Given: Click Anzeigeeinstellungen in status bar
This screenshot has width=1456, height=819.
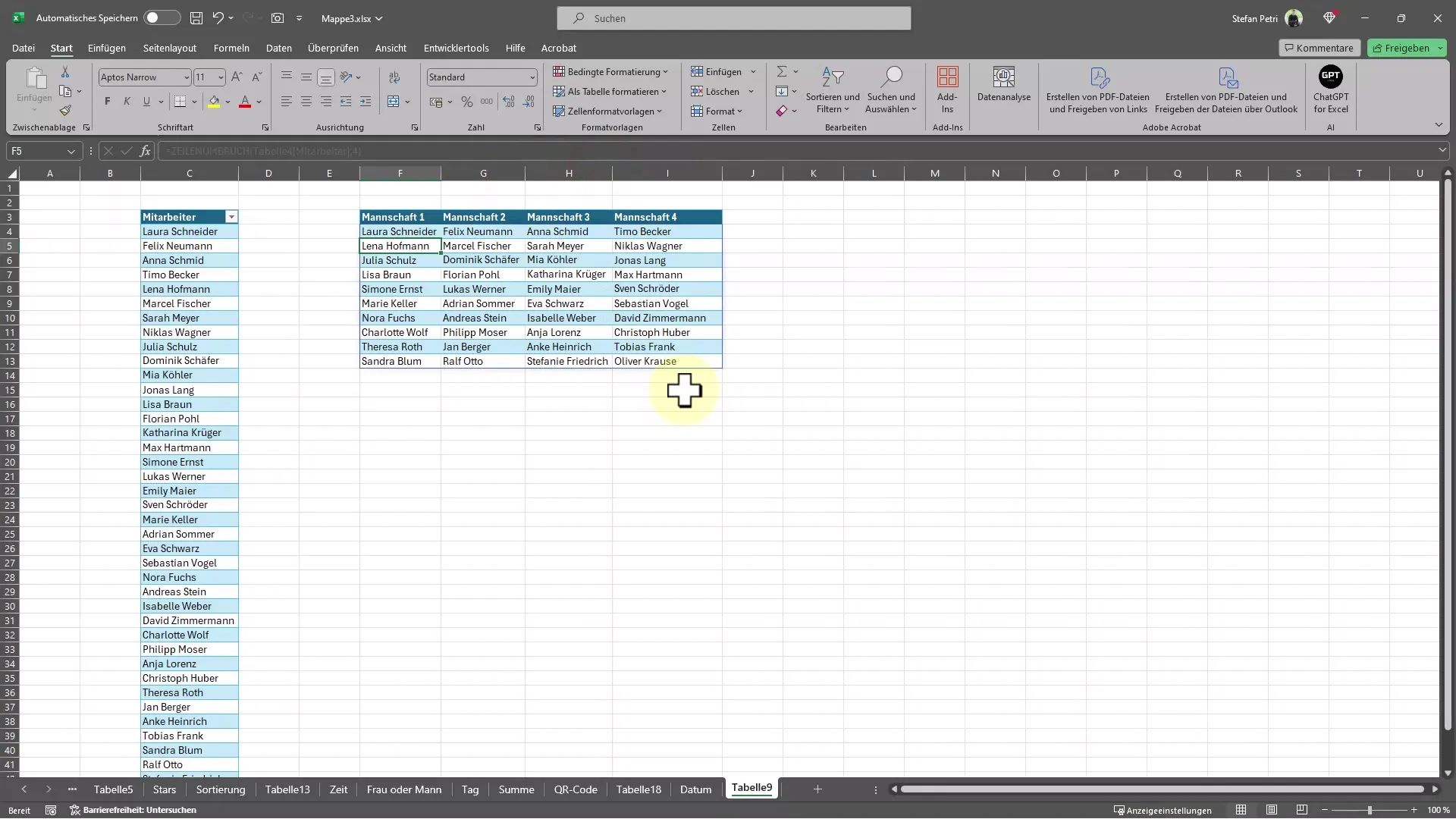Looking at the screenshot, I should [x=1162, y=811].
